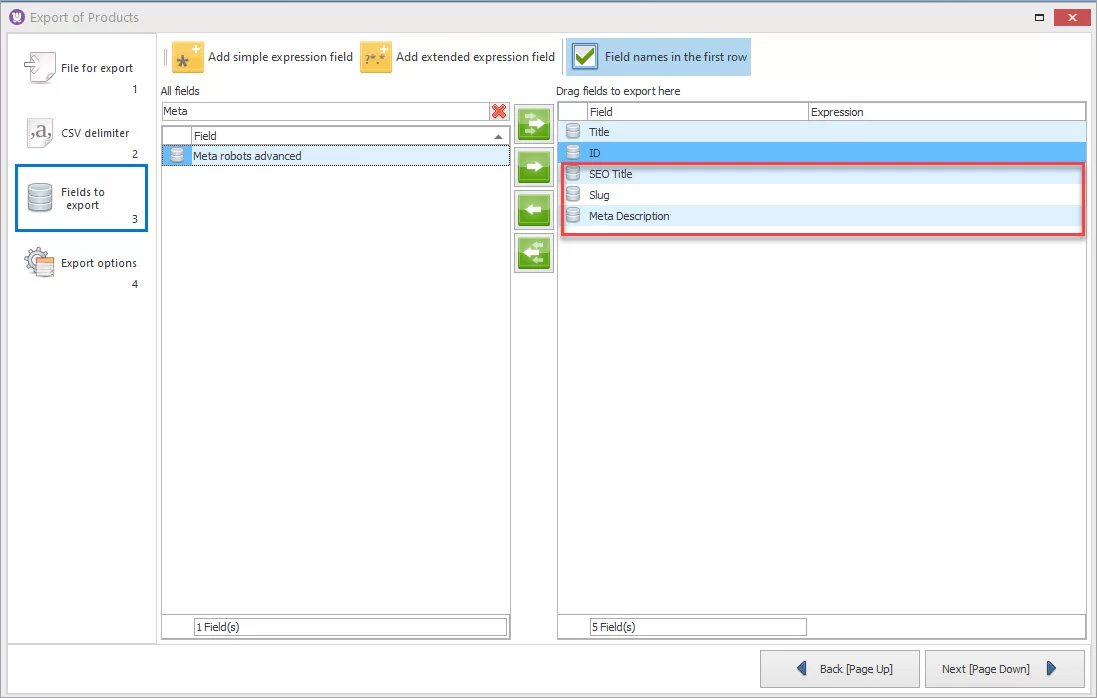Click Add extended expression field icon

[376, 58]
